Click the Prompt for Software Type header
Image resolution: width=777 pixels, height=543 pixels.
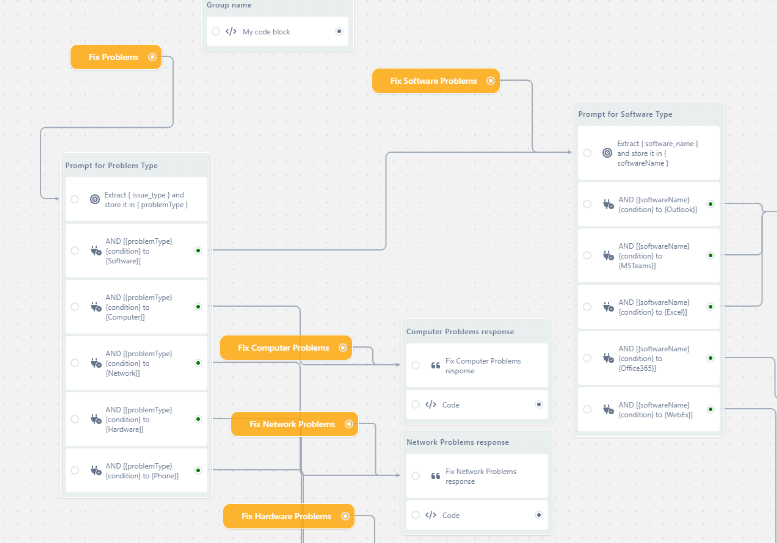point(625,115)
